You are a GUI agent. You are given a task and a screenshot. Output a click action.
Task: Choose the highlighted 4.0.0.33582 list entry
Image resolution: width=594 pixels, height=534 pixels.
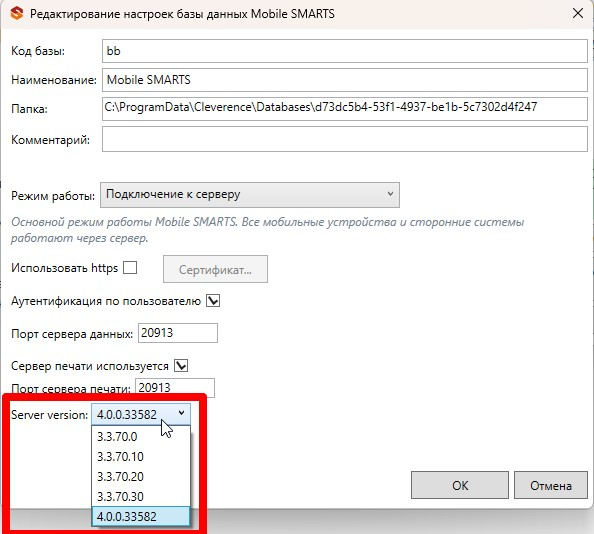tap(141, 516)
